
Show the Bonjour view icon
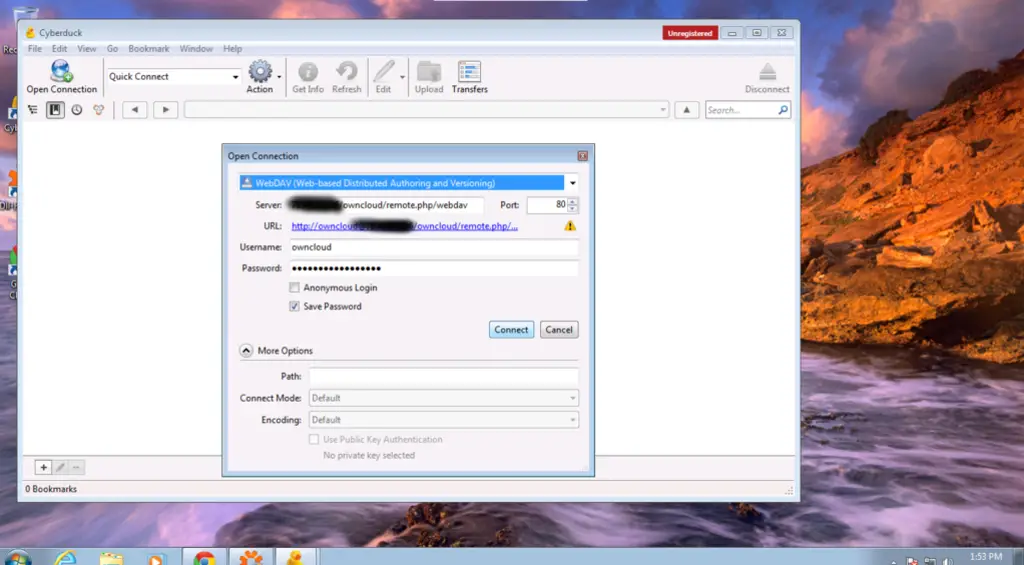pyautogui.click(x=99, y=110)
